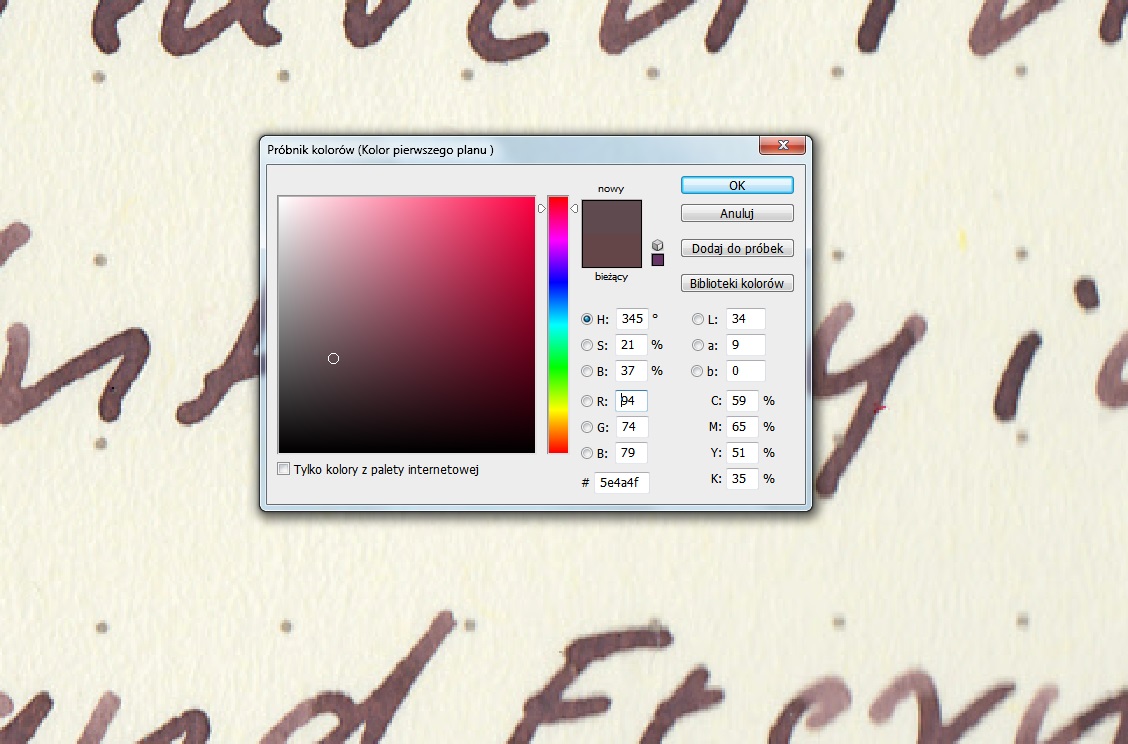Viewport: 1128px width, 744px height.
Task: Click inside the large color field square
Action: tap(406, 325)
